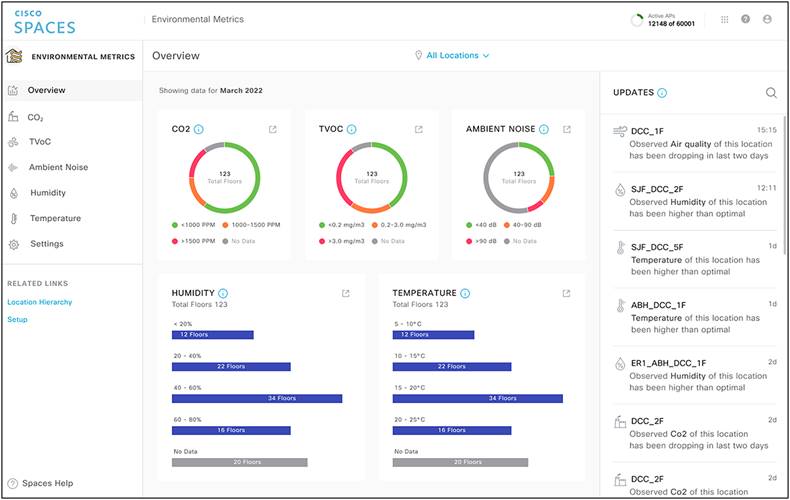
Task: Click orange 40-90 dB legend dot
Action: [507, 225]
